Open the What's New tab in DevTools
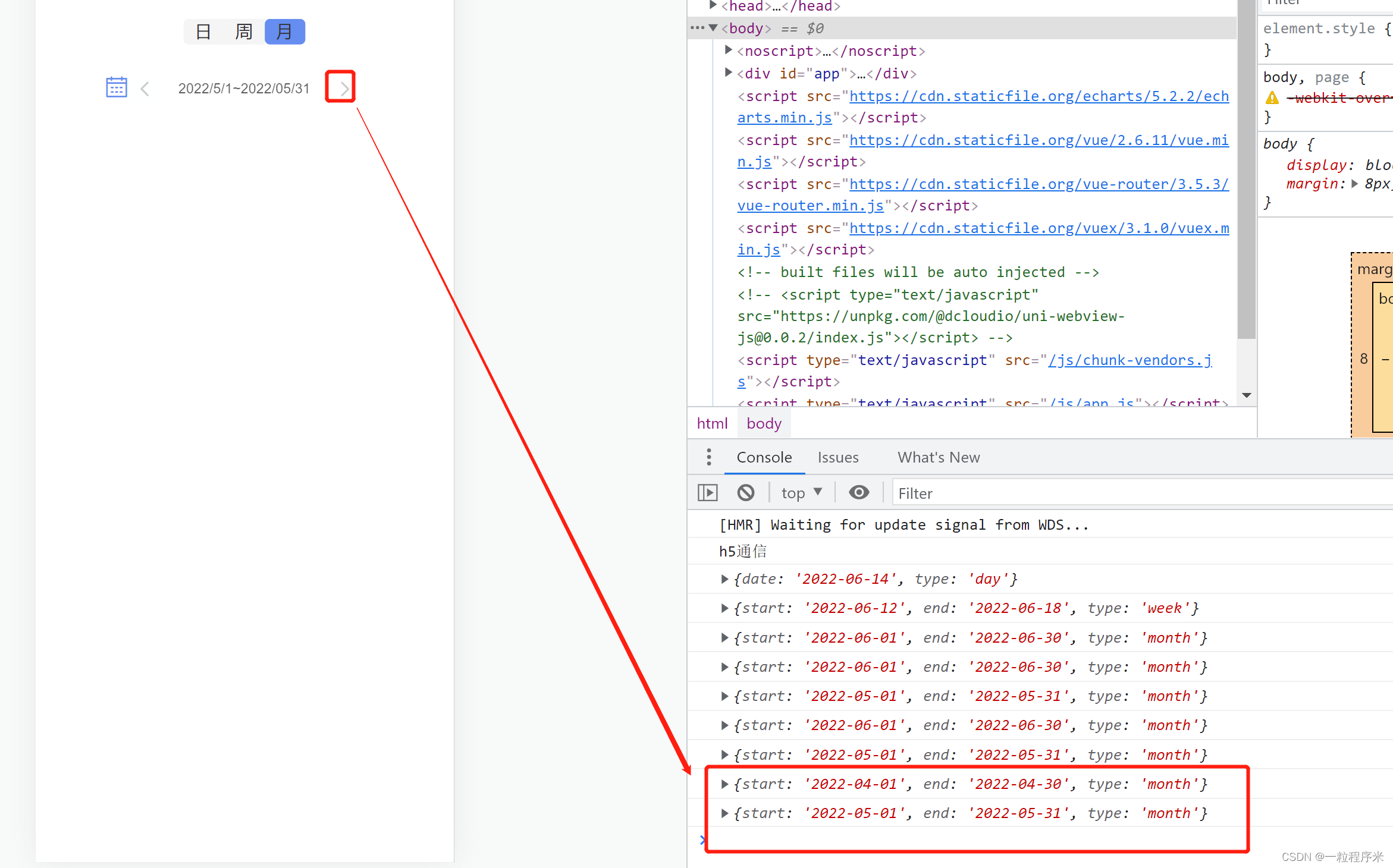 (939, 457)
